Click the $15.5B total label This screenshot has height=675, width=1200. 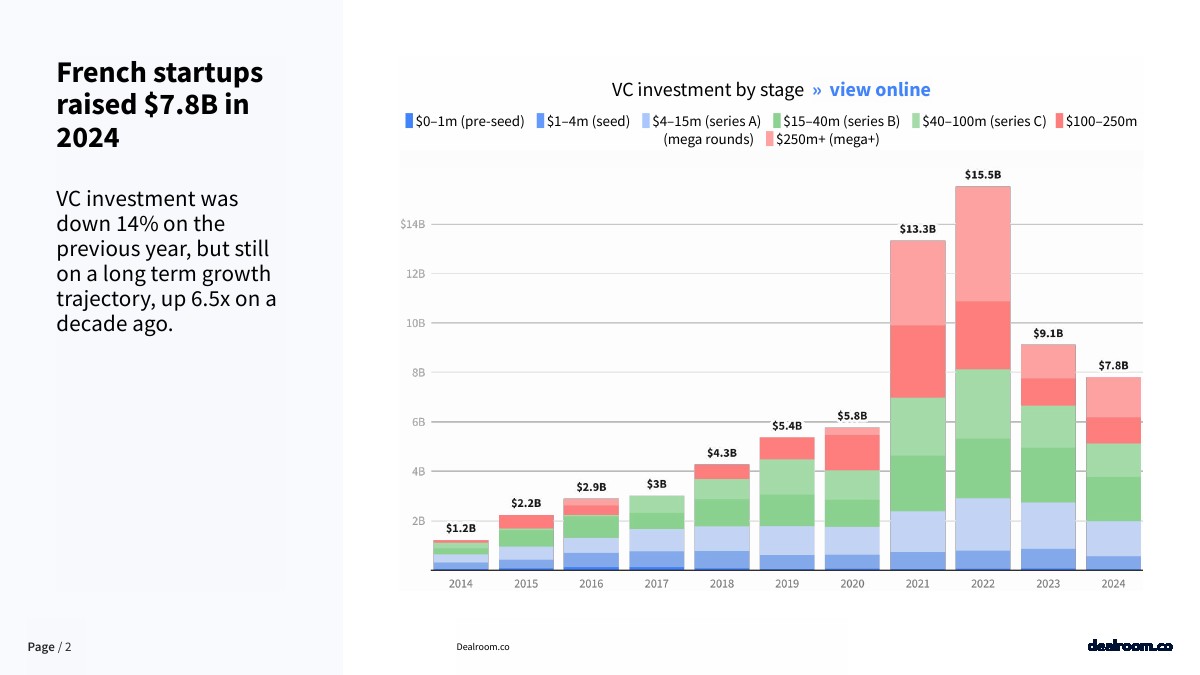coord(982,174)
